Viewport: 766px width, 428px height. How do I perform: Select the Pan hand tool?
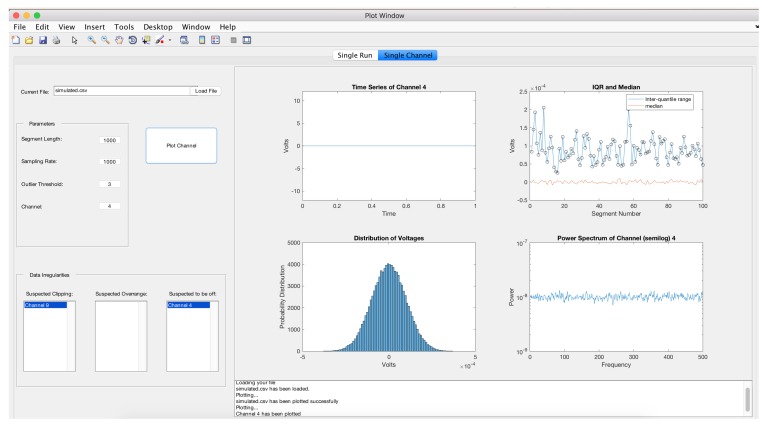coord(118,40)
